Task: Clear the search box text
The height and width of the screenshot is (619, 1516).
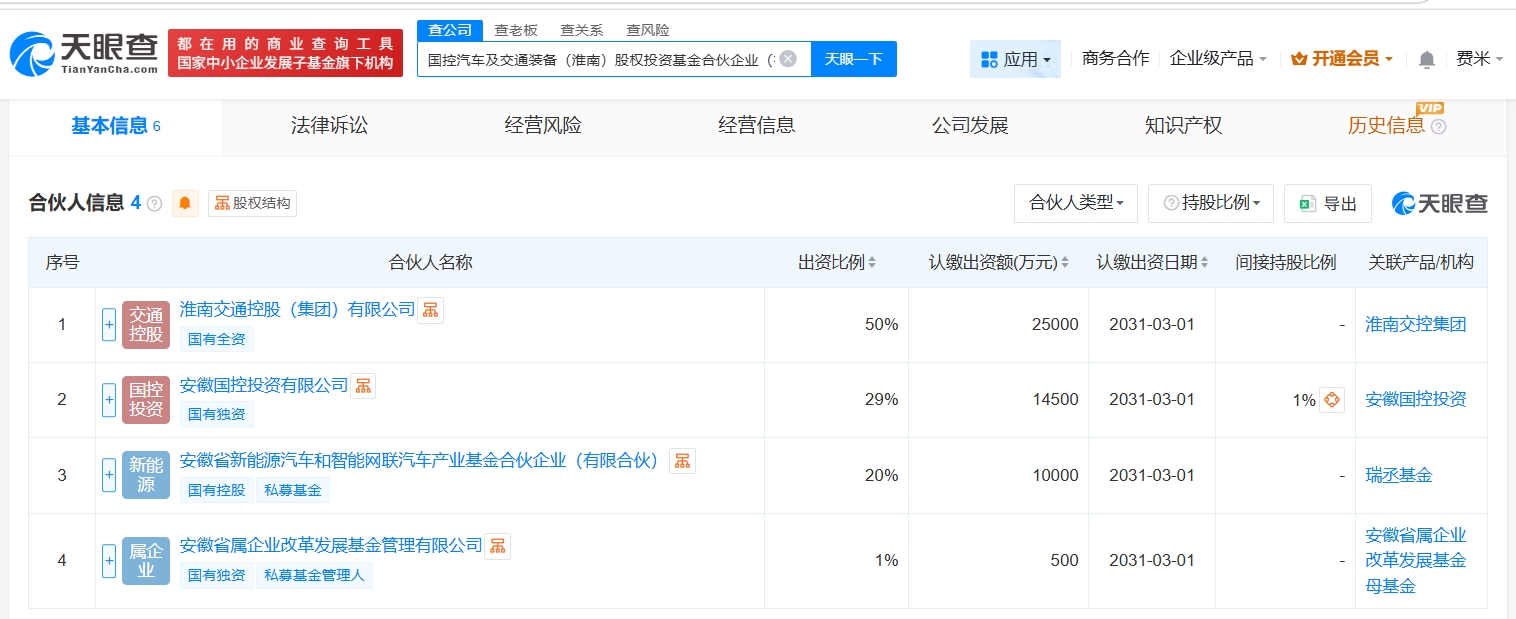Action: [788, 59]
